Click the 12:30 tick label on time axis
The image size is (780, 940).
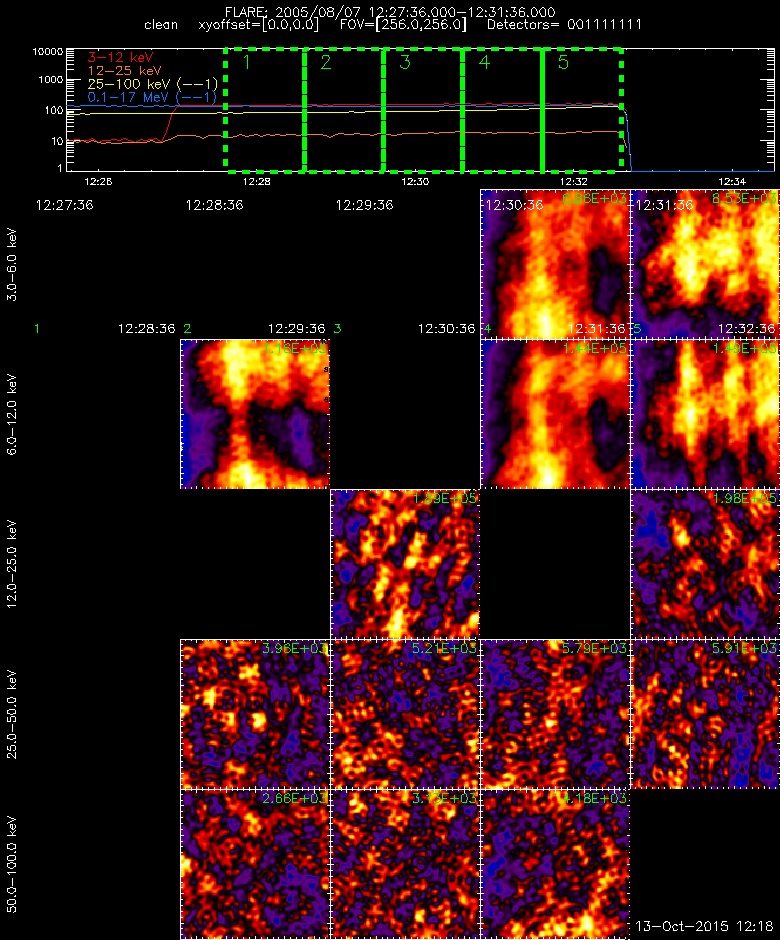(415, 181)
